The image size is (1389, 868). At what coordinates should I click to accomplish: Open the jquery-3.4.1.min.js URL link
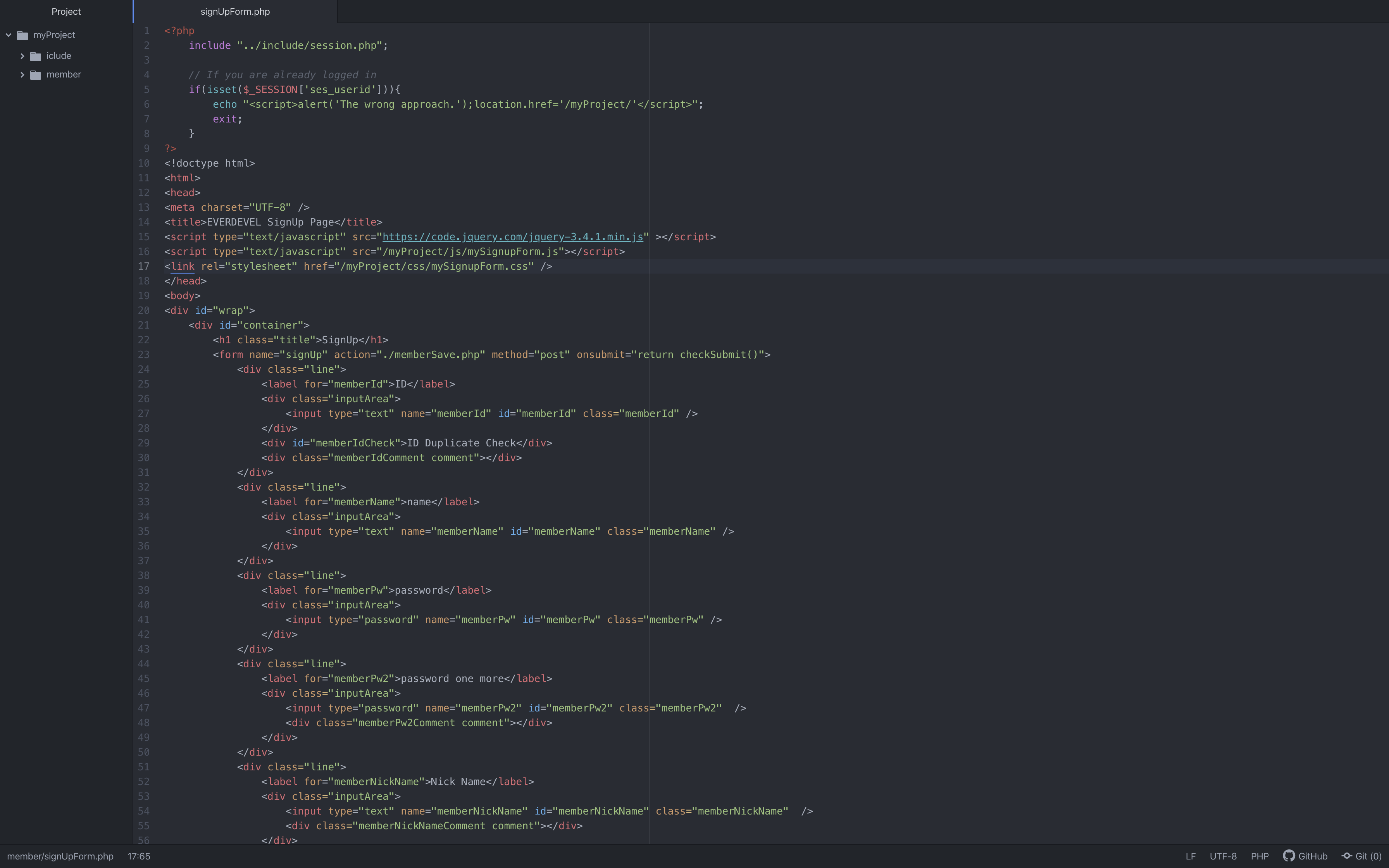(x=513, y=237)
